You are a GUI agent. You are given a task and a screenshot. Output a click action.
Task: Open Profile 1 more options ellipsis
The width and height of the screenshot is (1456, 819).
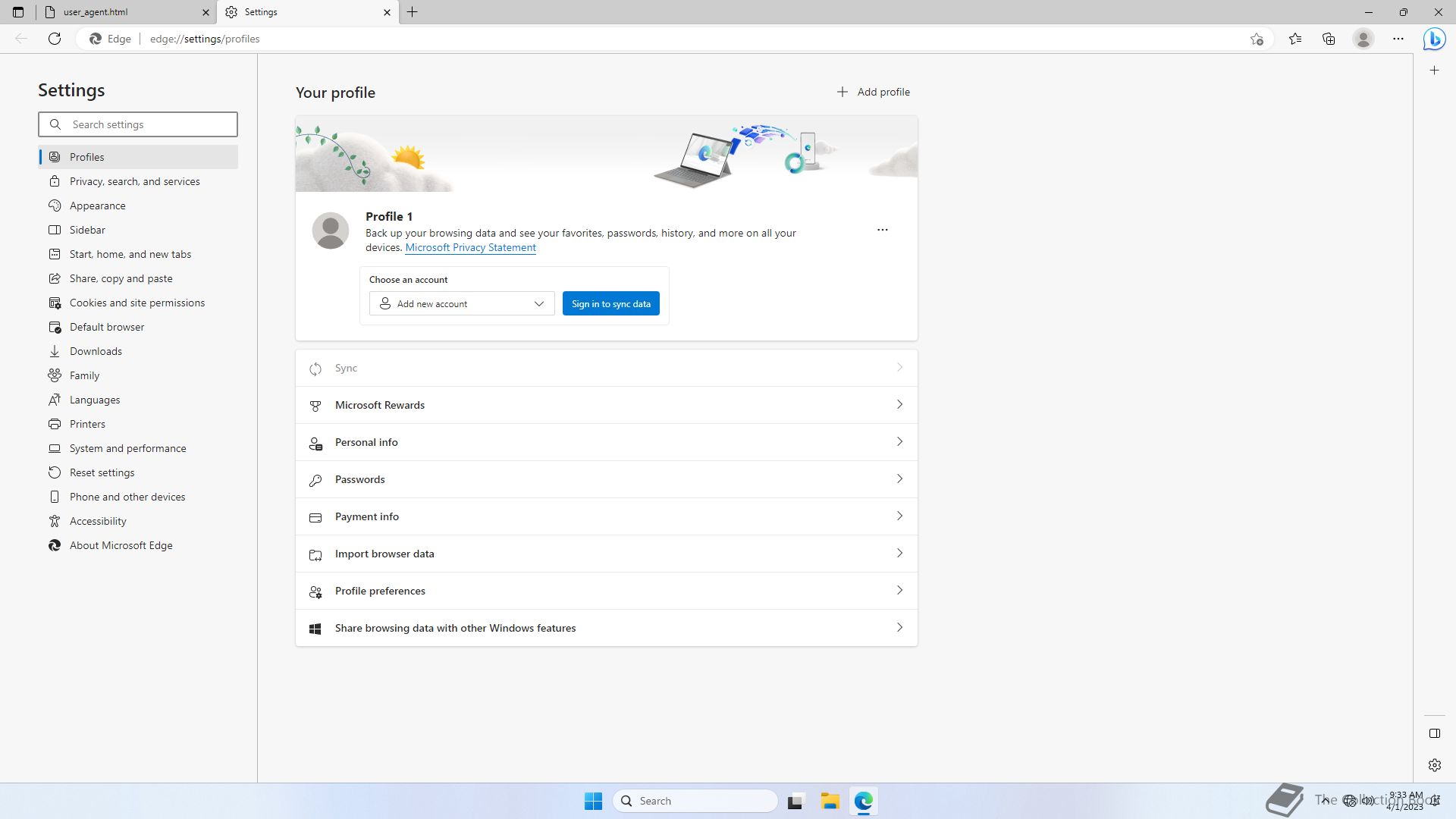(x=882, y=230)
